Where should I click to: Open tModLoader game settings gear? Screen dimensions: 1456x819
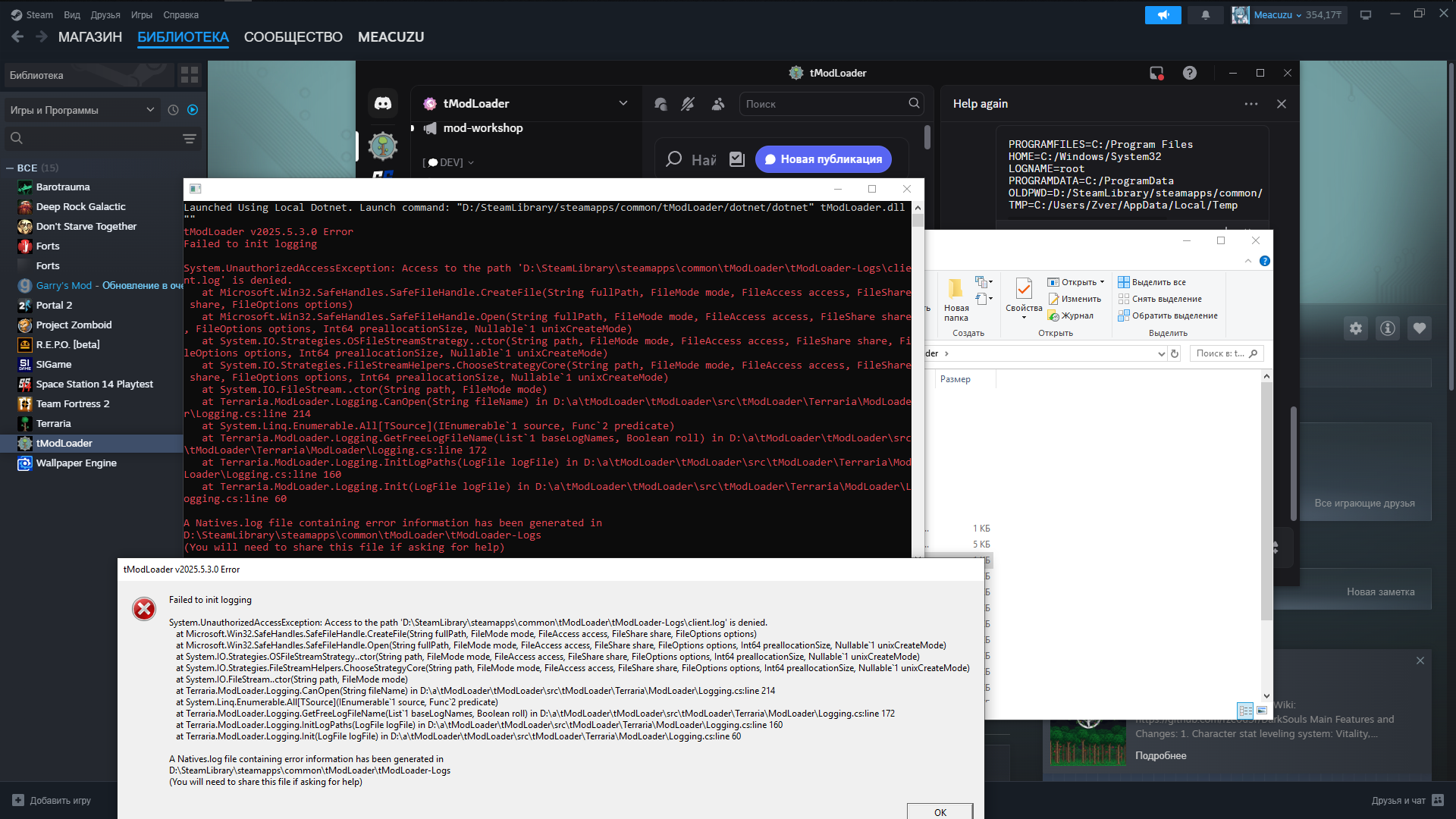point(1356,328)
